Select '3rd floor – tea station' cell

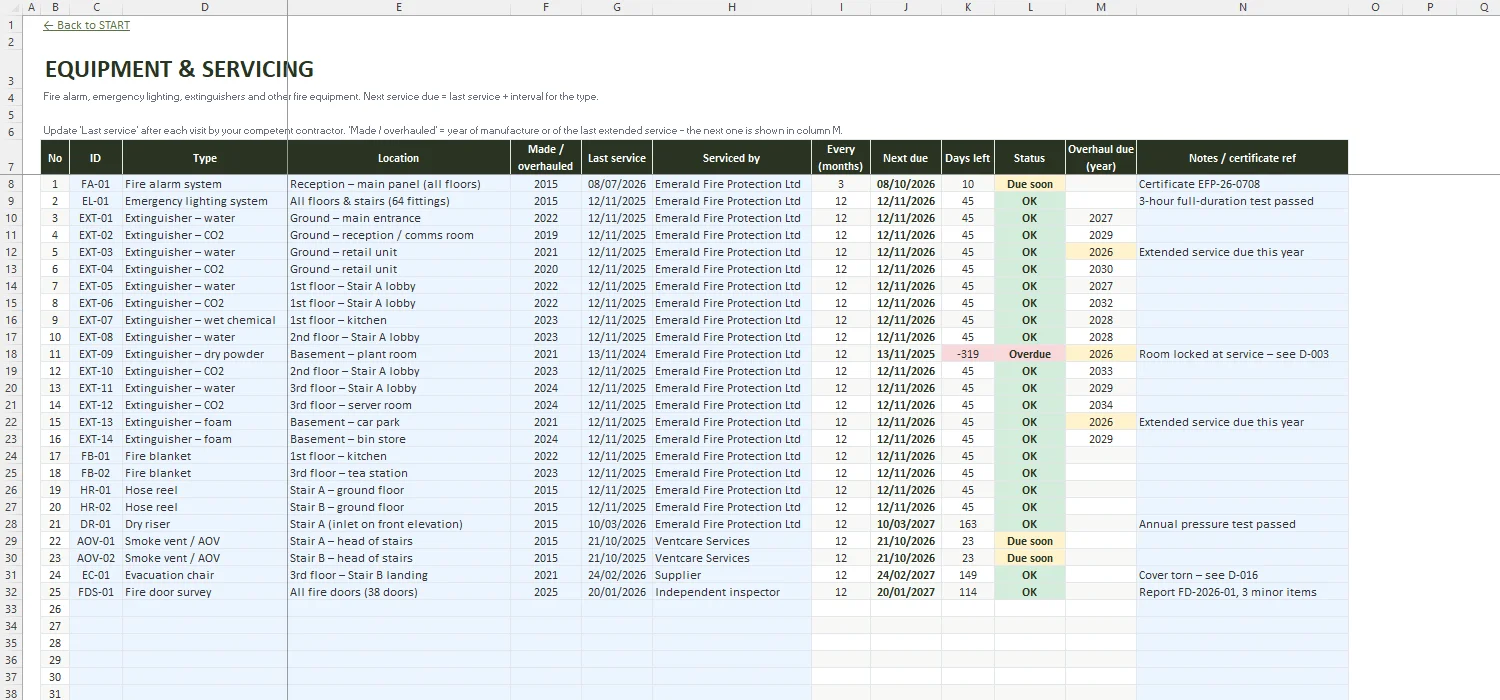399,473
